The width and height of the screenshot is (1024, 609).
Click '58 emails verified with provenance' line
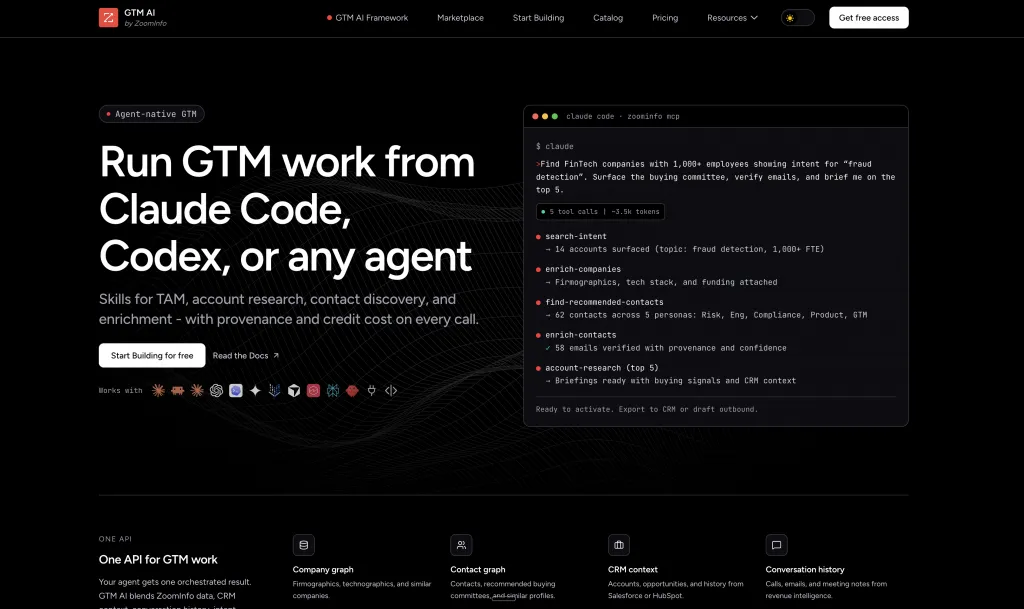click(x=665, y=348)
